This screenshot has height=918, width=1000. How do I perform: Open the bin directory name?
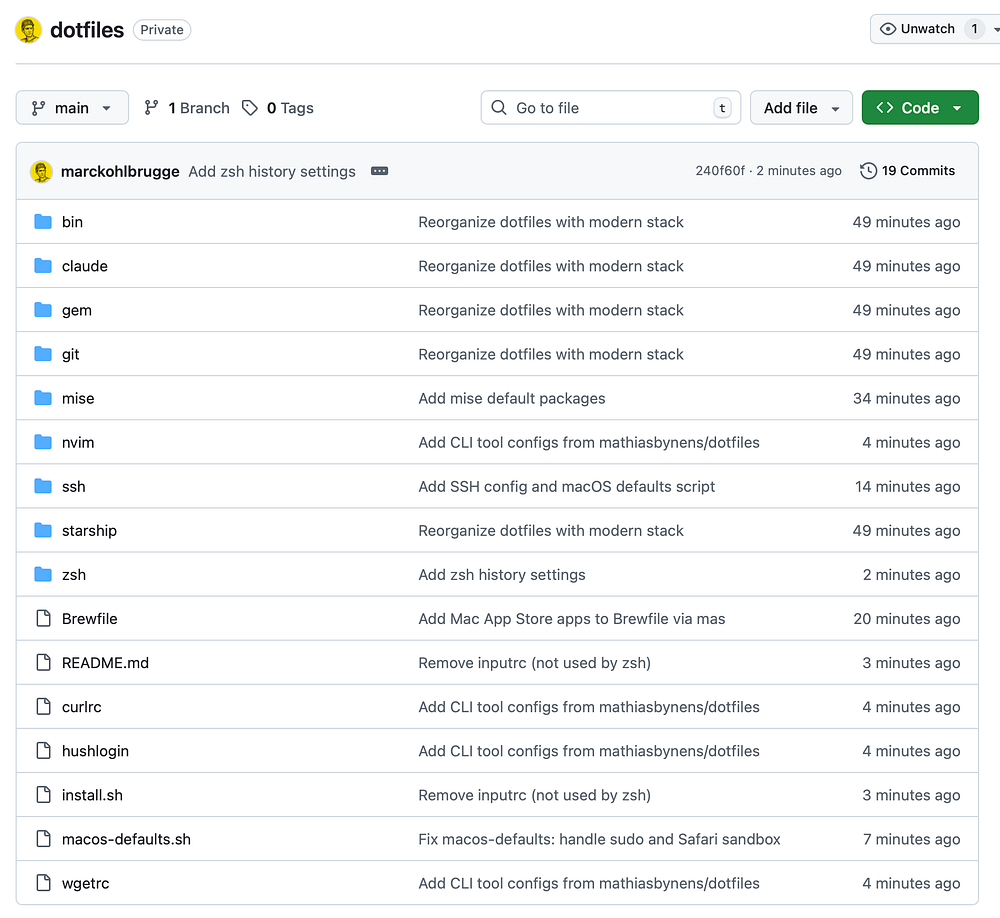pyautogui.click(x=72, y=222)
